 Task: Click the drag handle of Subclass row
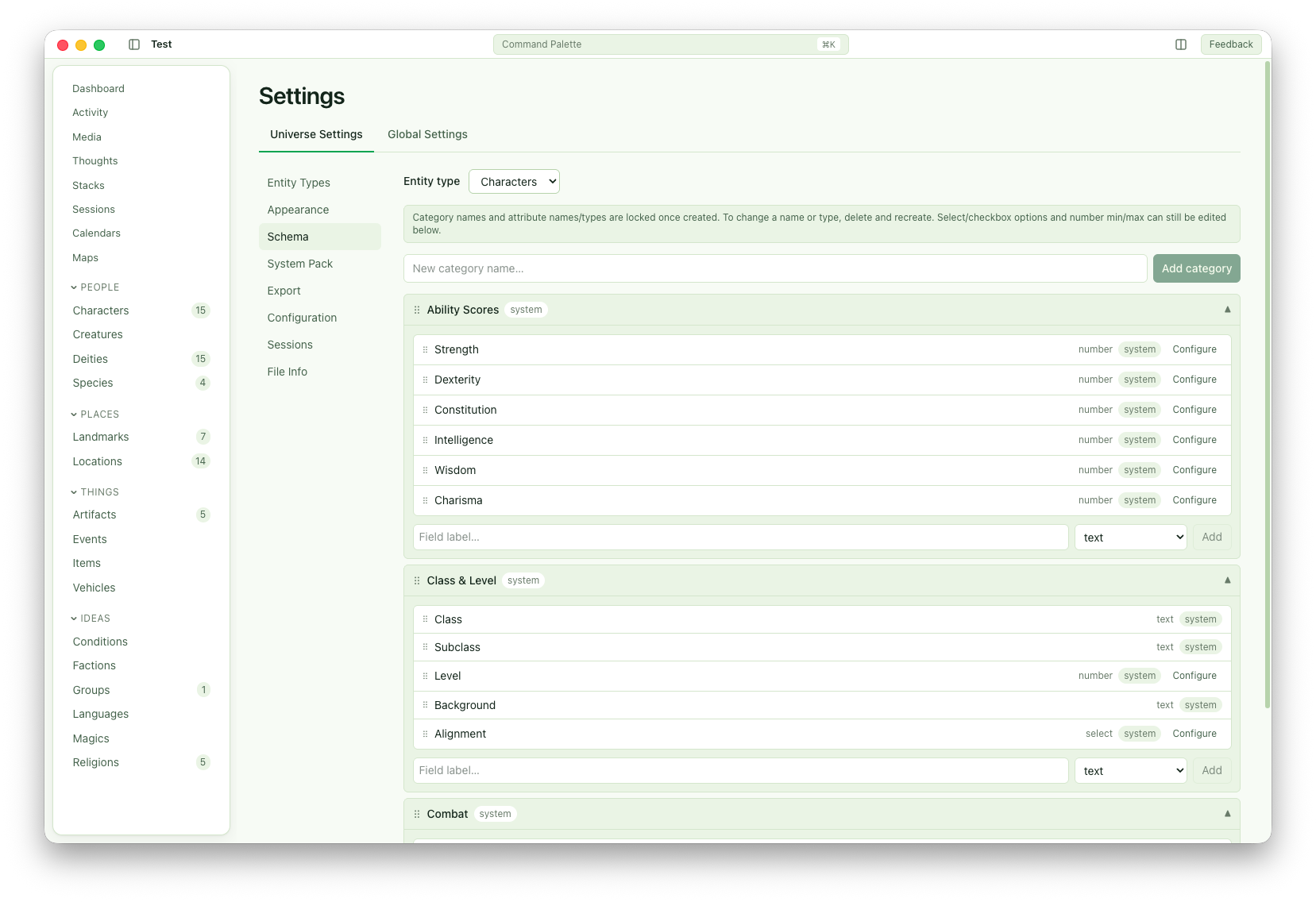coord(425,647)
